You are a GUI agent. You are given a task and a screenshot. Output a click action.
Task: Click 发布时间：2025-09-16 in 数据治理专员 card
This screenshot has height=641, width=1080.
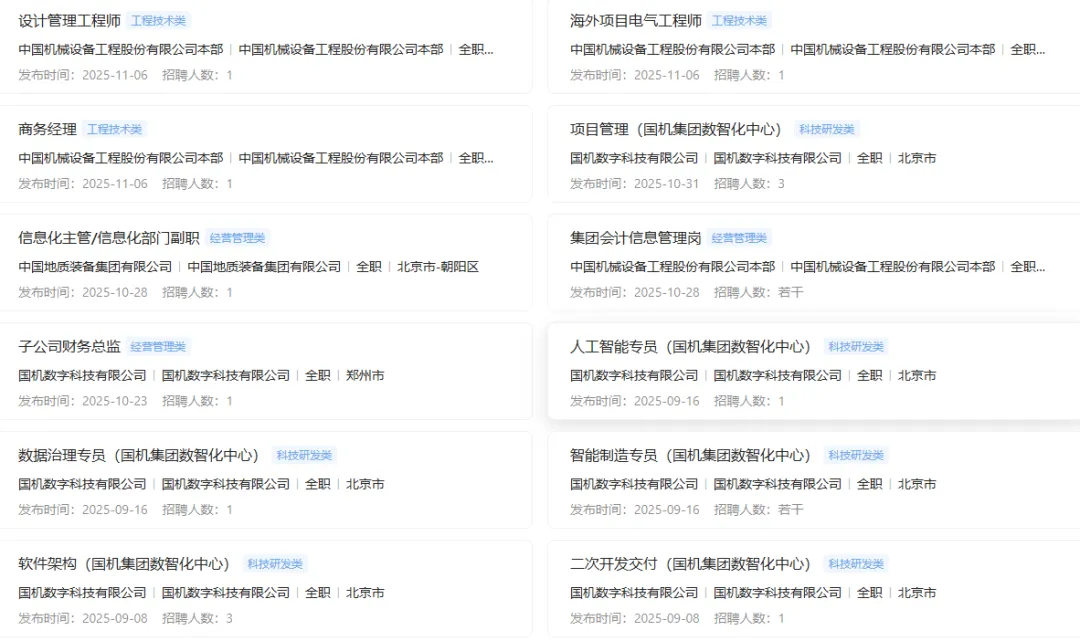pyautogui.click(x=83, y=509)
